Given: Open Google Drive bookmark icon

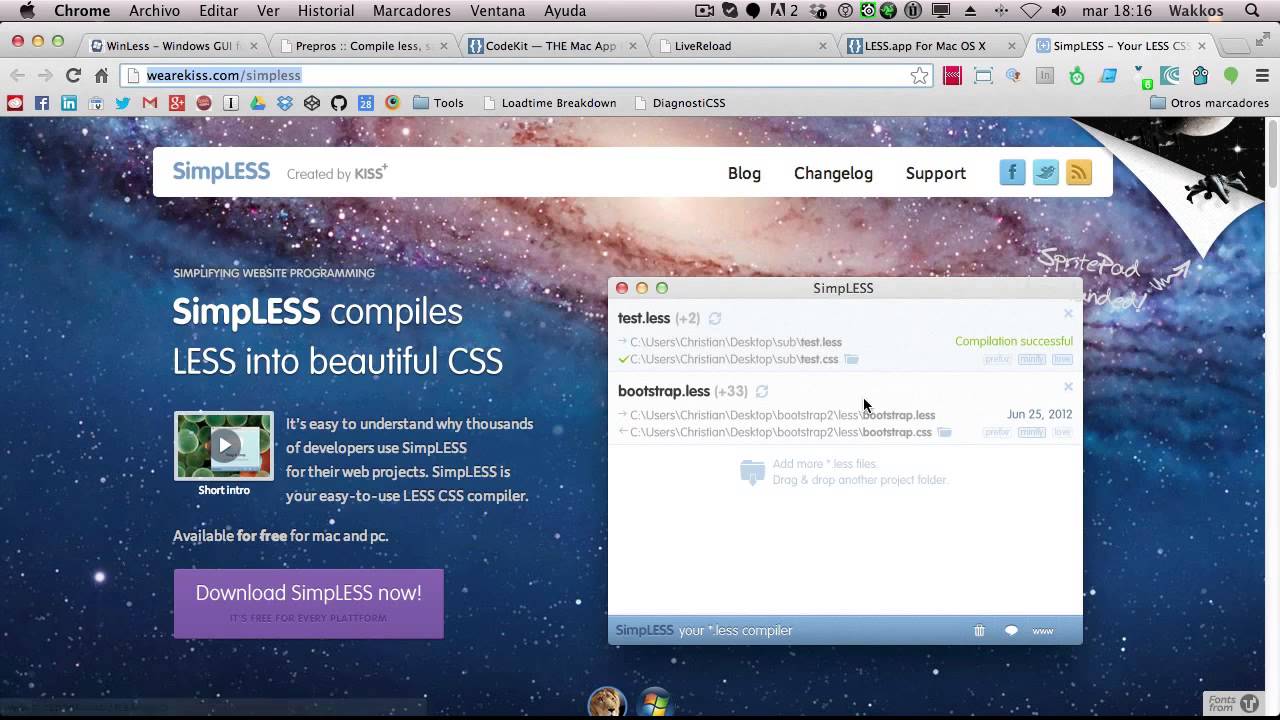Looking at the screenshot, I should click(258, 103).
